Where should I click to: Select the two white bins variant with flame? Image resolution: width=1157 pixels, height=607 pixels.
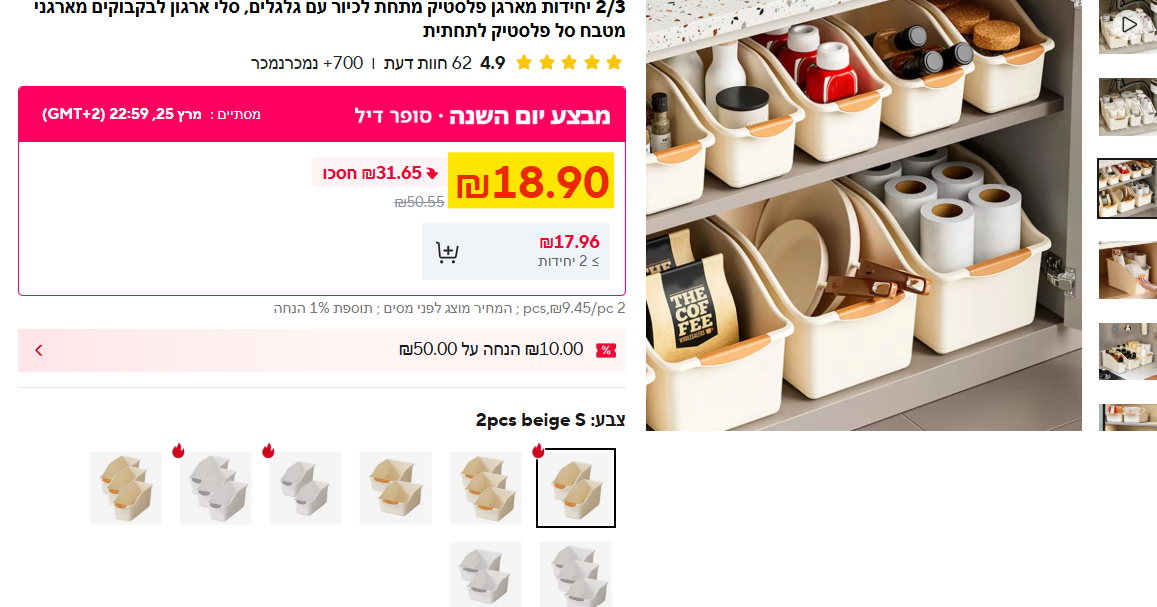point(305,488)
